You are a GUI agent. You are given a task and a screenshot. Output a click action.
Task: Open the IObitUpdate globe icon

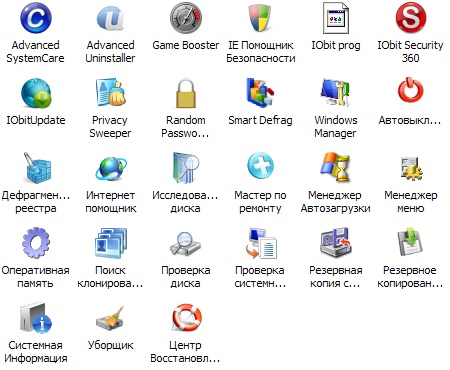coord(36,93)
